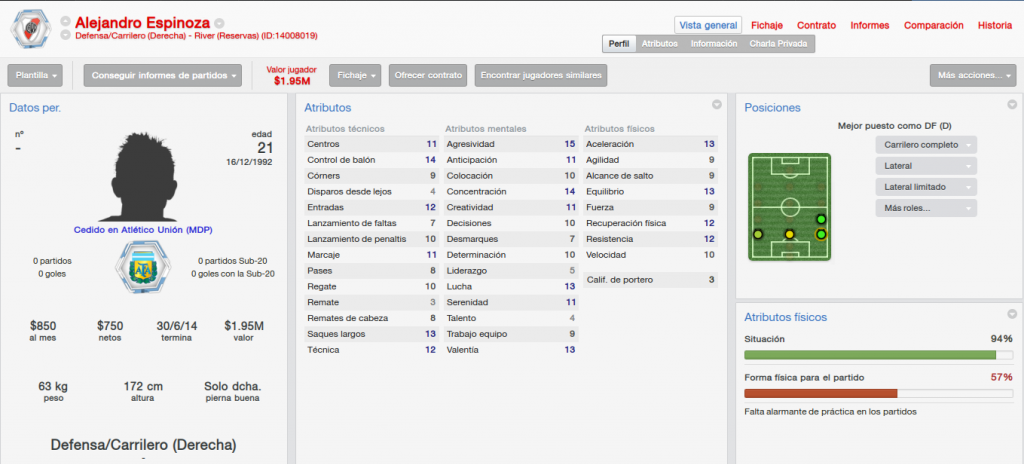Click Encontrar jugadores similares button
The image size is (1024, 464).
pos(541,75)
